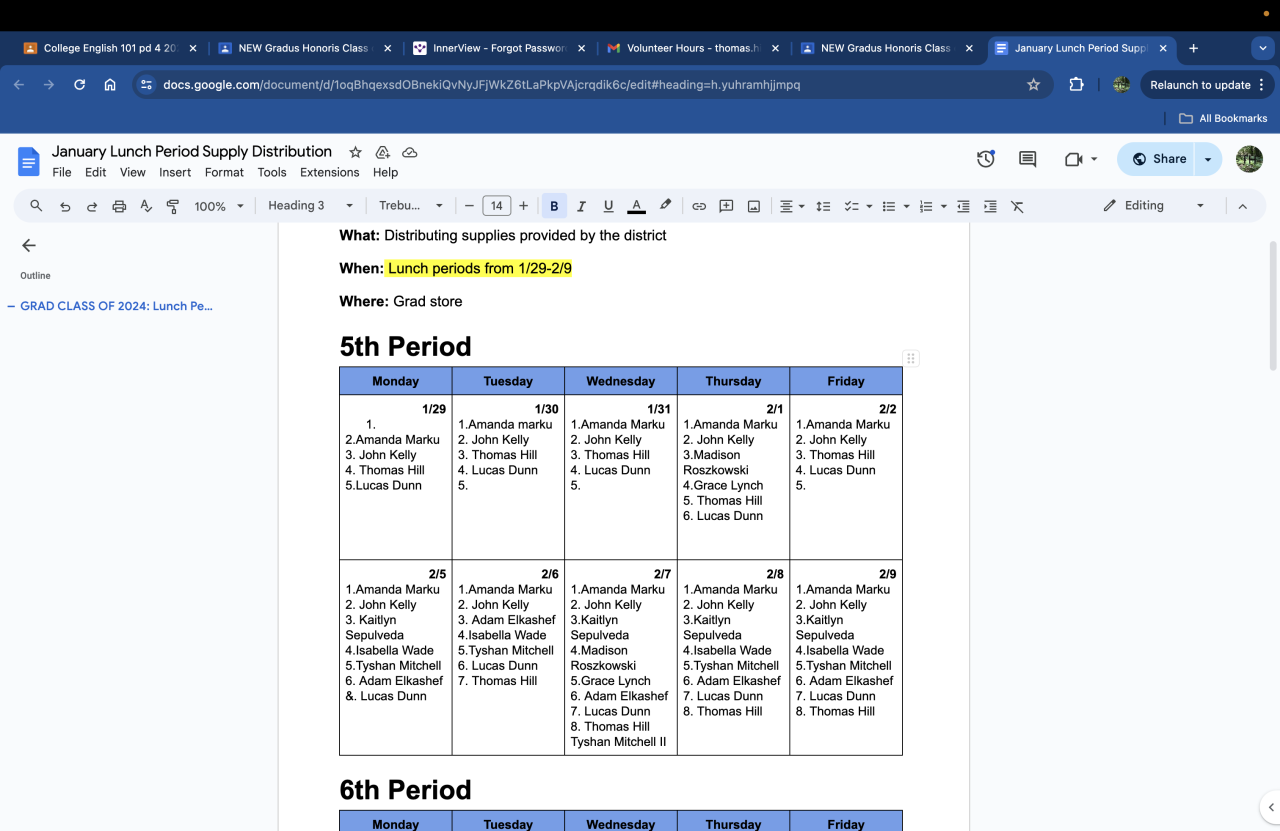Open the Share options dropdown arrow

pyautogui.click(x=1208, y=159)
